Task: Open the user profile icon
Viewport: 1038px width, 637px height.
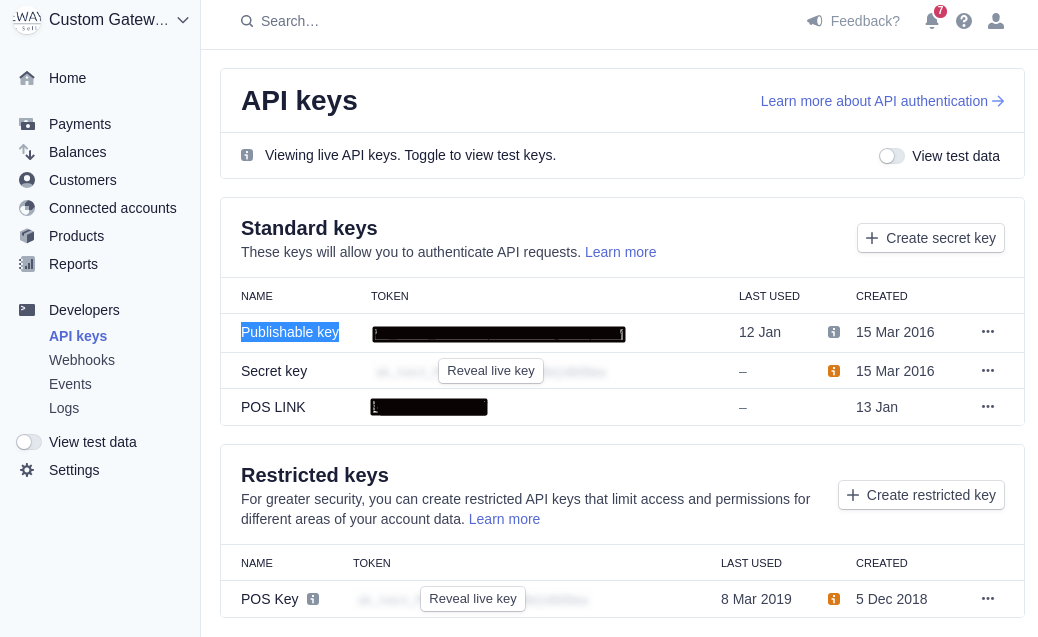Action: point(996,21)
